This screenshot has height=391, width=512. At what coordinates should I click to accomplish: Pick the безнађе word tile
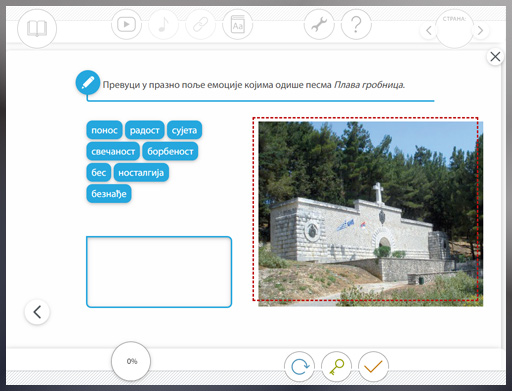(x=109, y=194)
